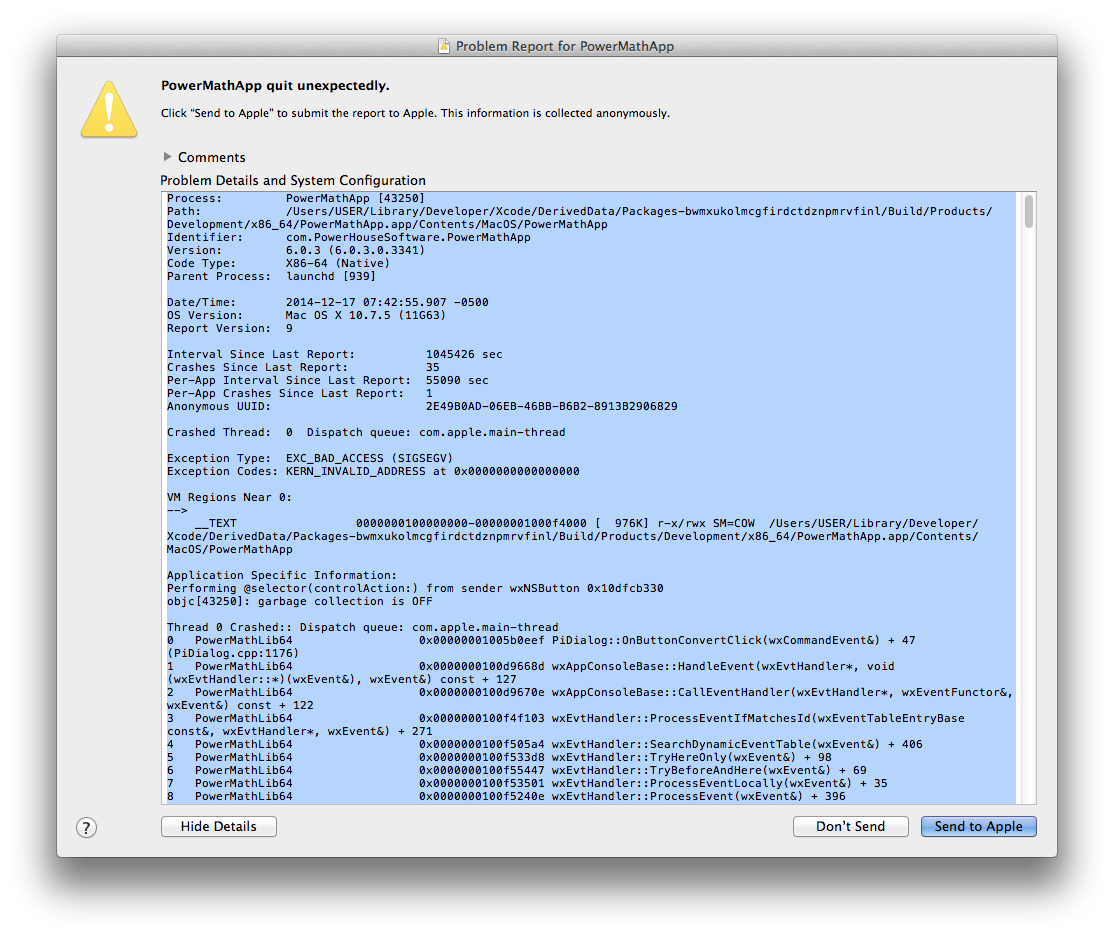Click the 'Problem Report for PowerMathApp' window title

click(565, 46)
